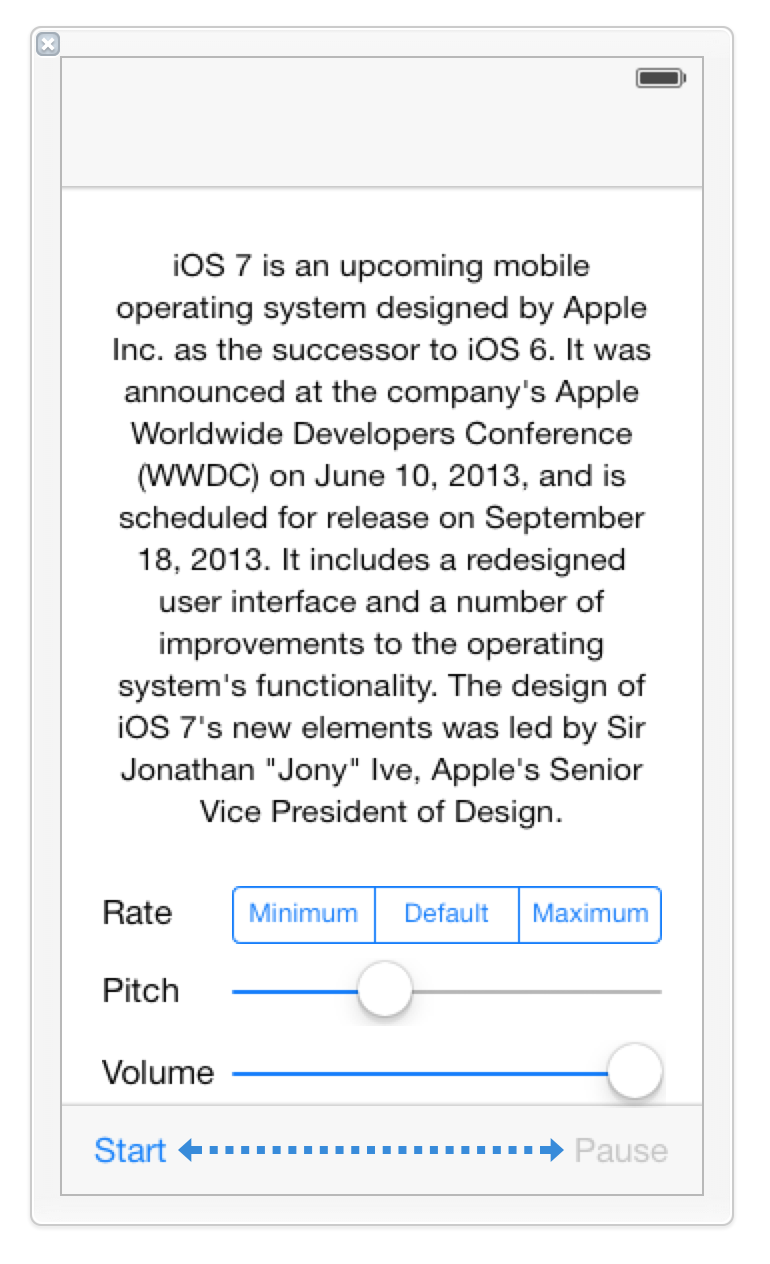770x1264 pixels.
Task: Click the blue left section of Pitch track
Action: point(295,991)
